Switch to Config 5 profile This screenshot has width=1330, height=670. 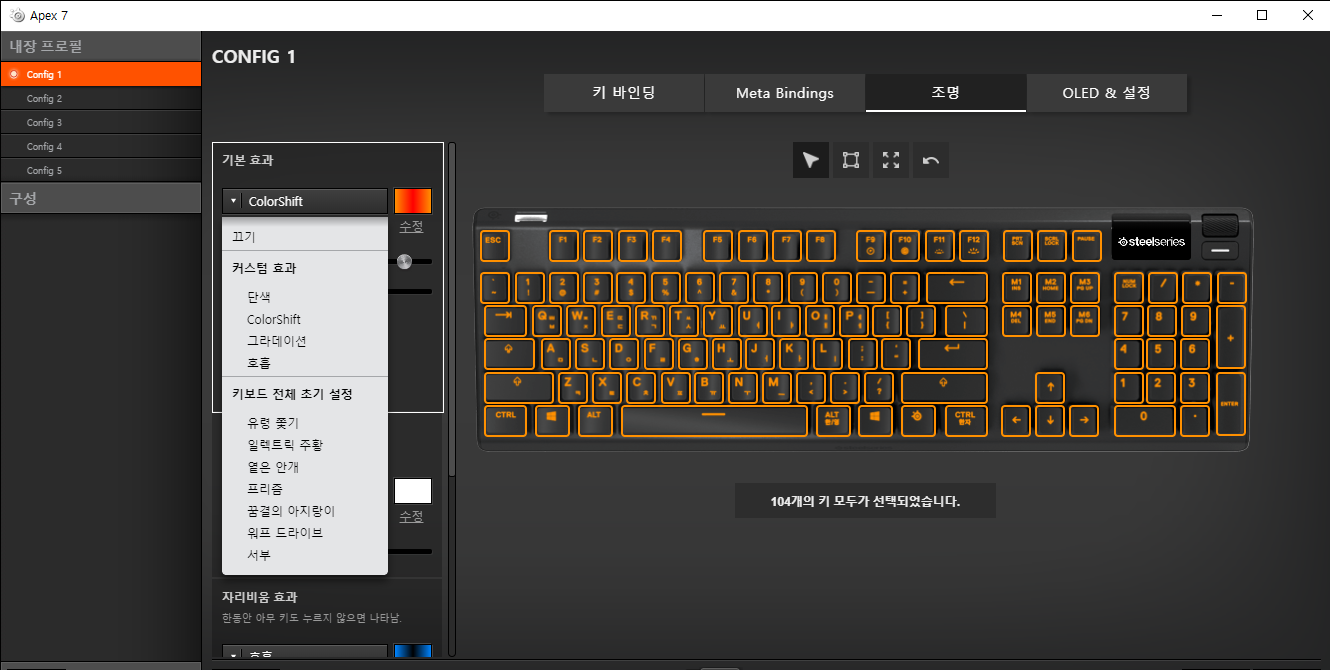100,170
